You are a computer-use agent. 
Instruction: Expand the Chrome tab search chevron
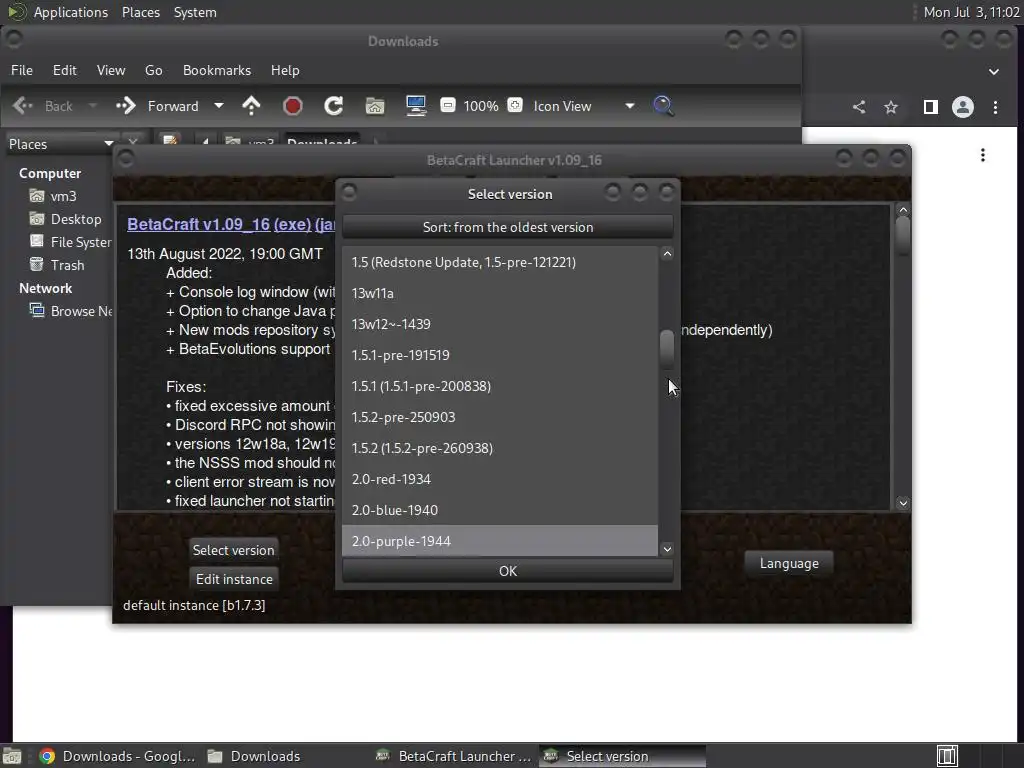coord(994,72)
